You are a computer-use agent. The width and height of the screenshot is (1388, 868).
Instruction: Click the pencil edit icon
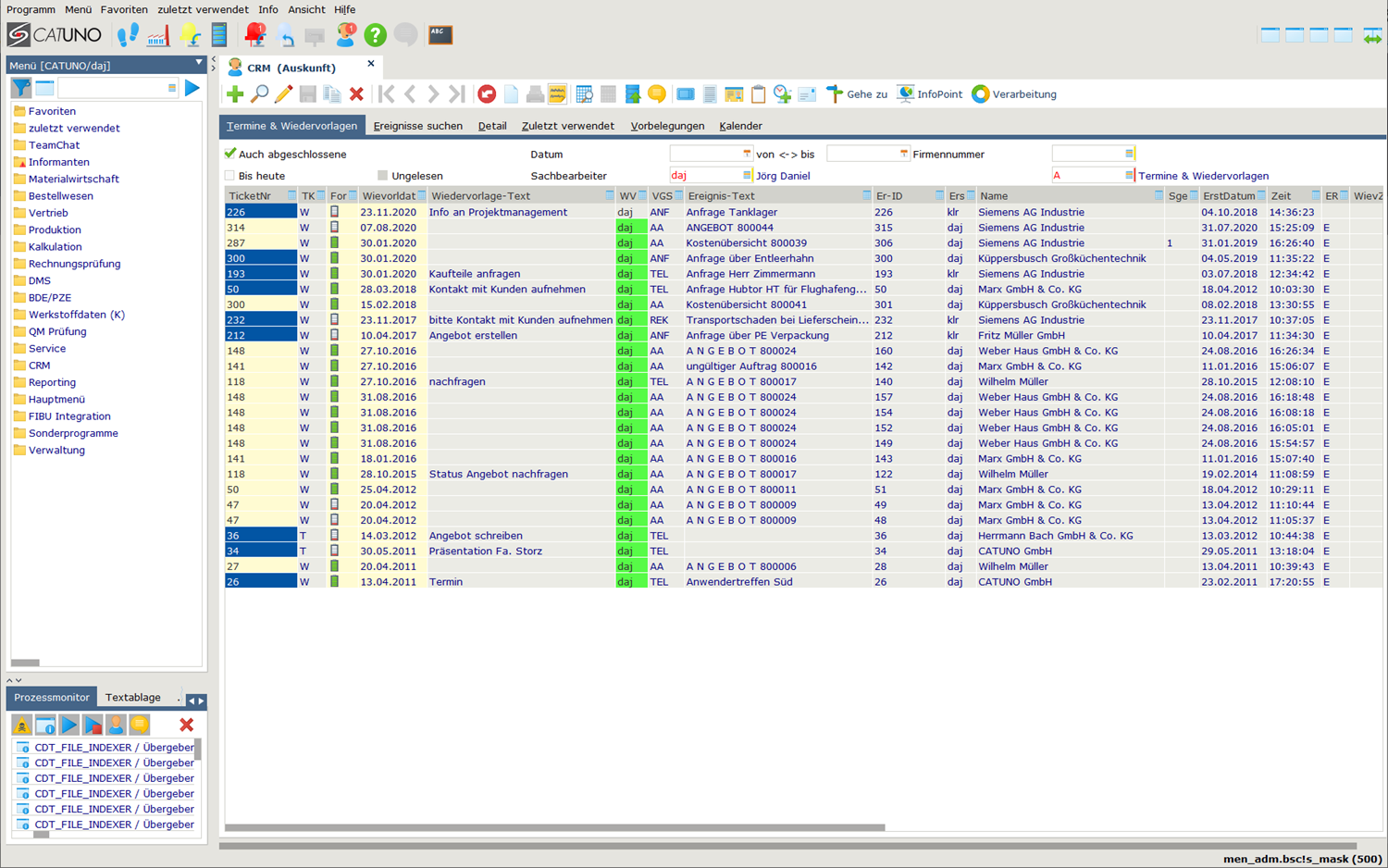point(283,94)
